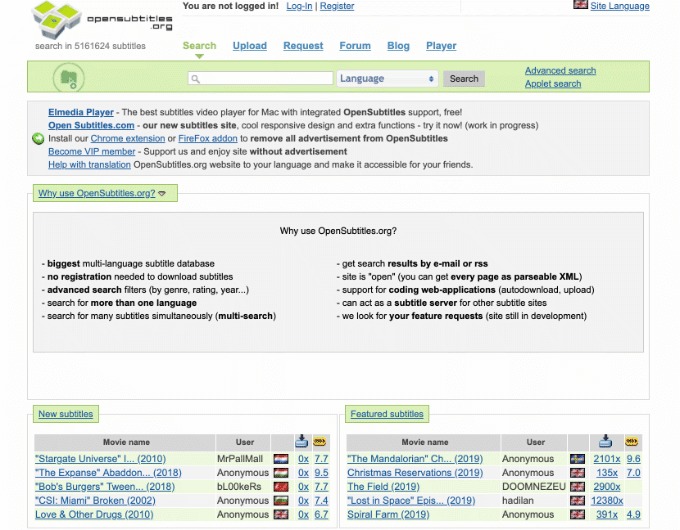The image size is (680, 530).
Task: Click Help with translation link
Action: pos(89,164)
